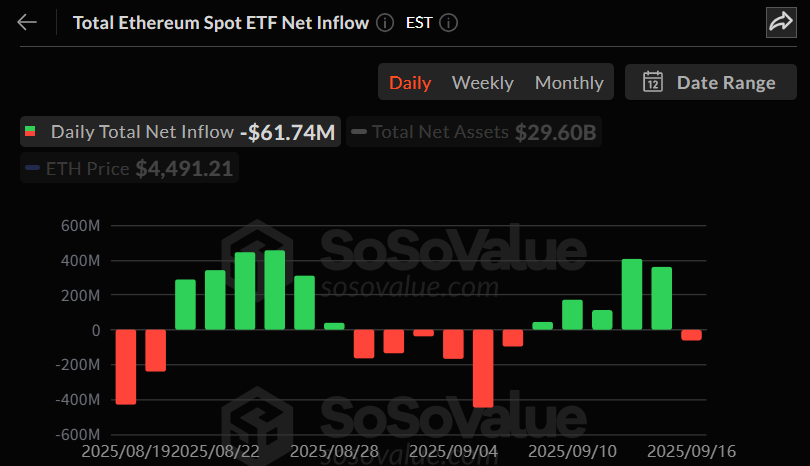Toggle Total Net Assets series
This screenshot has width=810, height=466.
pyautogui.click(x=474, y=132)
